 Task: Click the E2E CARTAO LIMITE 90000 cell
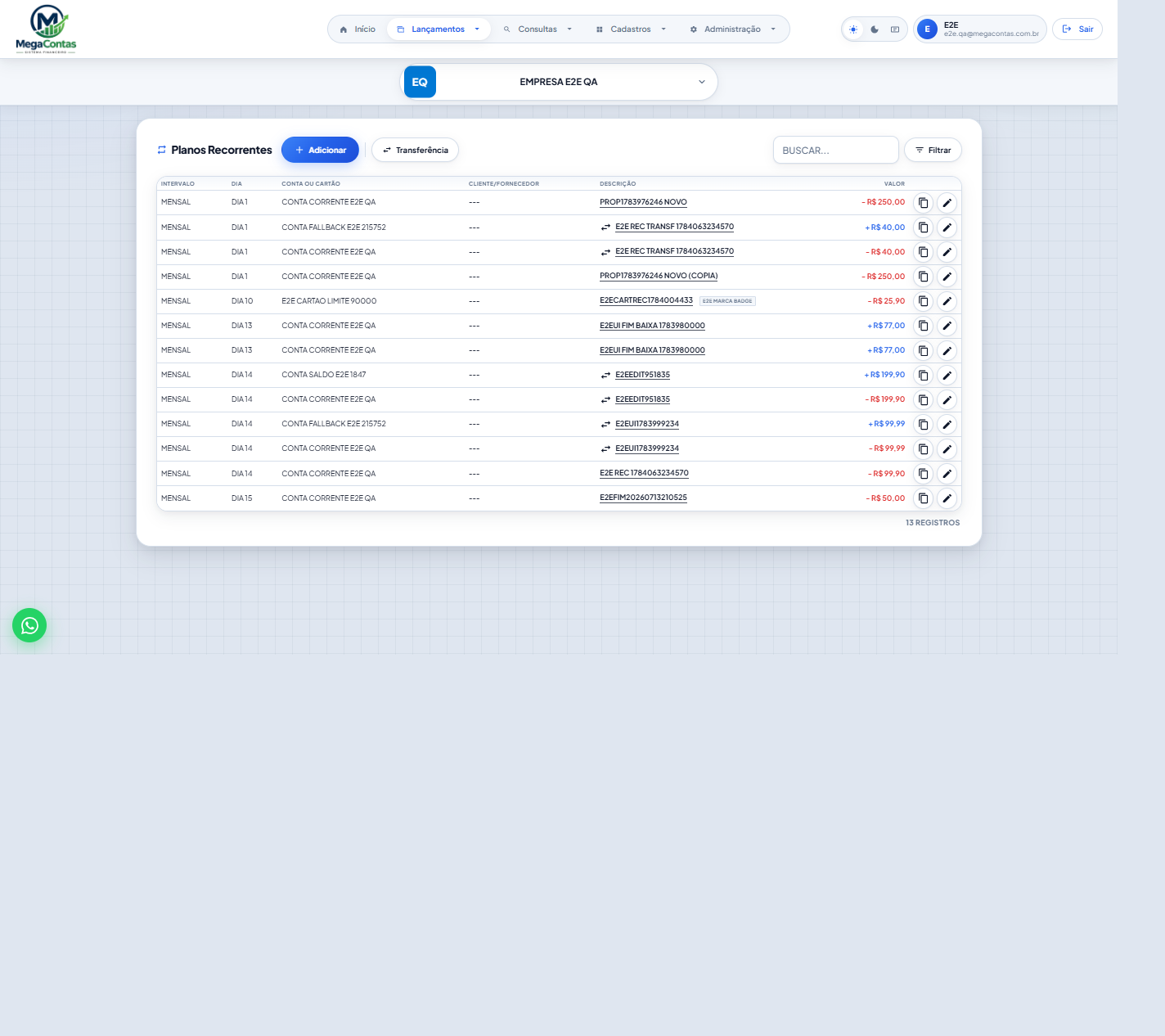329,301
